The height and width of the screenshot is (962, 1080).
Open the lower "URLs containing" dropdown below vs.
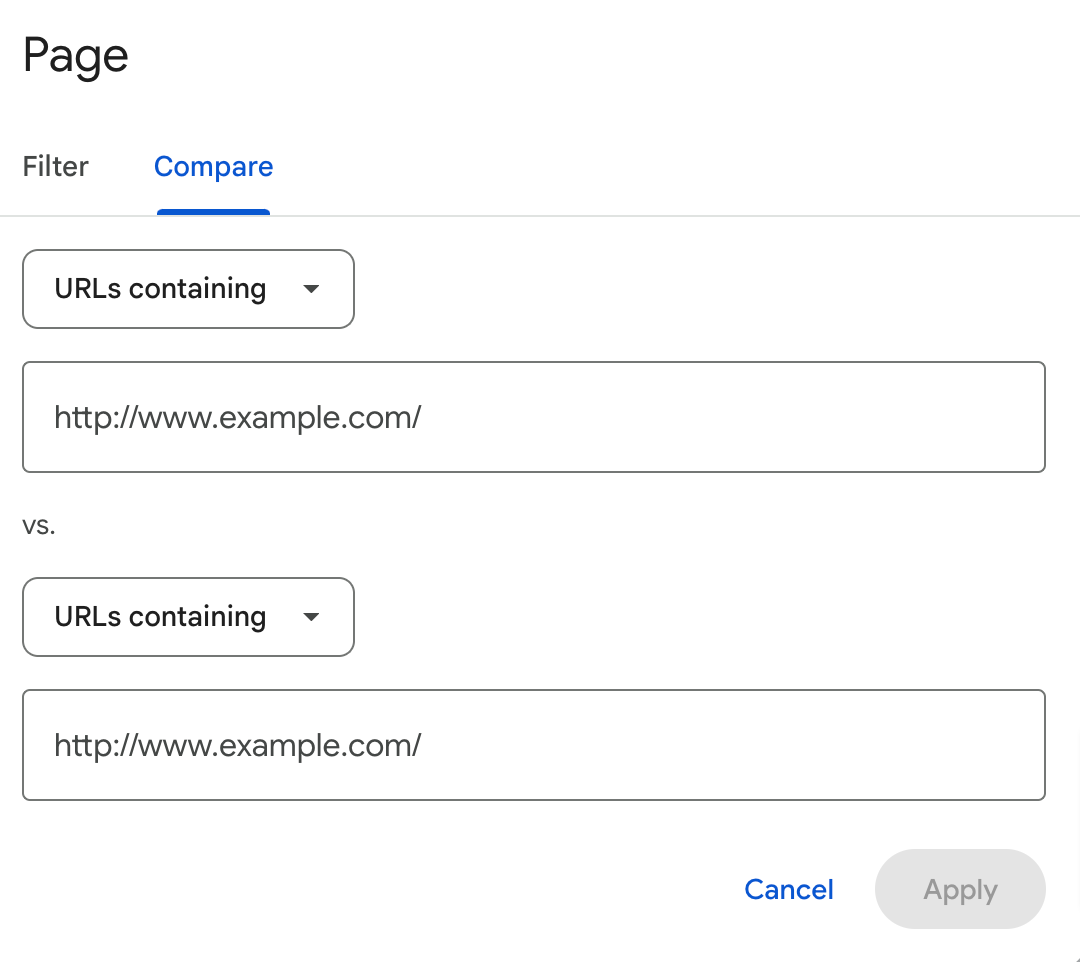click(x=188, y=617)
